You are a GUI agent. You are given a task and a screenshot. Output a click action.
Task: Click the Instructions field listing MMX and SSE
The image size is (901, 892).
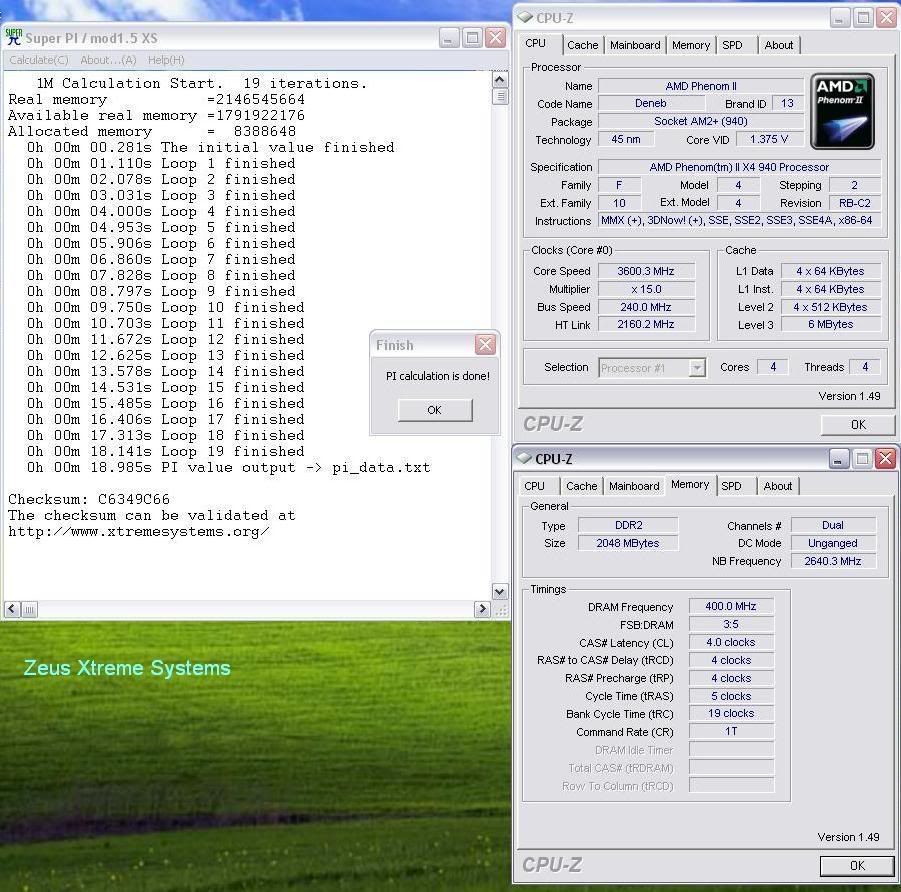pos(739,221)
